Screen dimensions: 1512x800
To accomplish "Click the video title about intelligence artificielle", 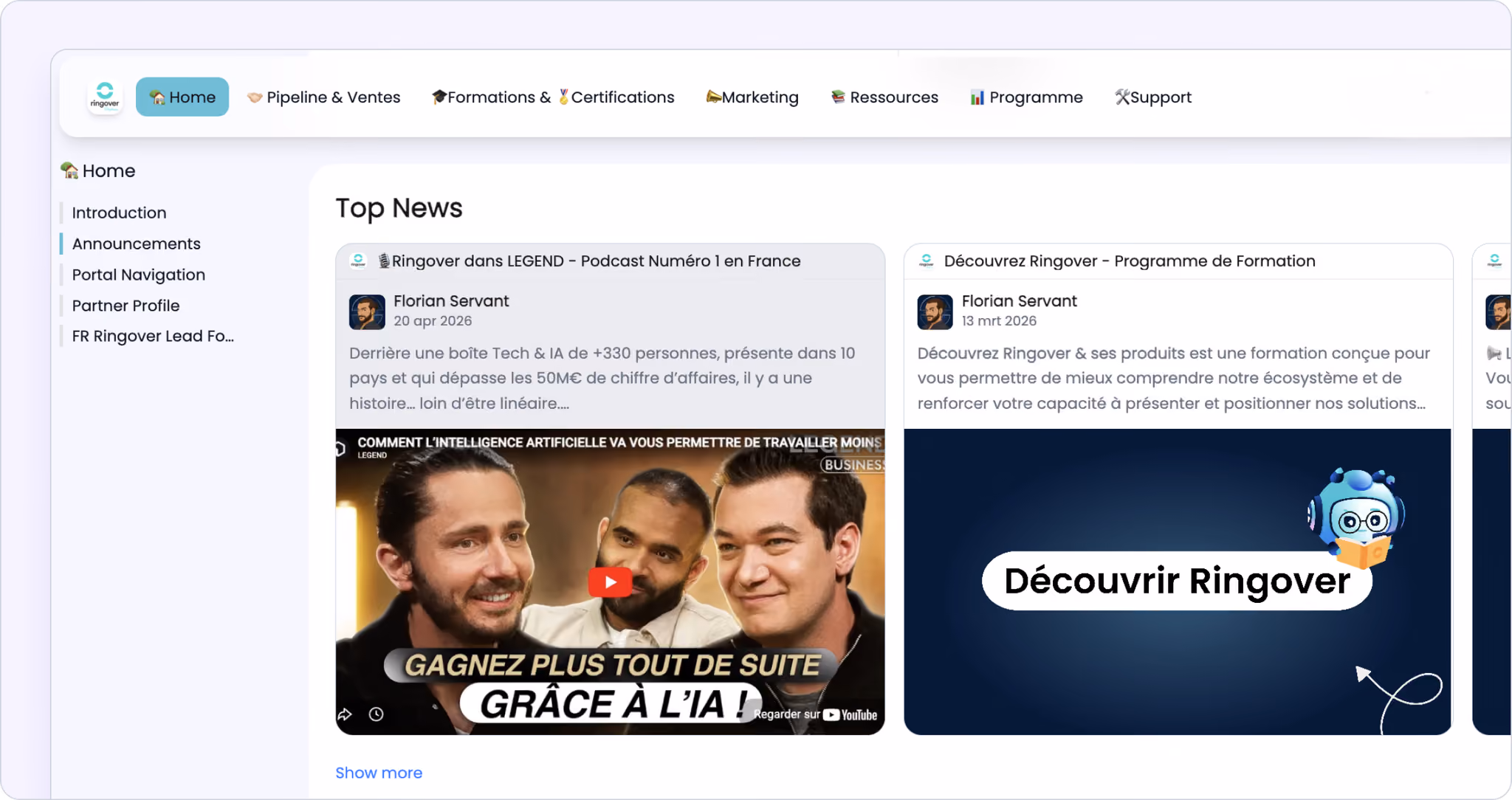I will (x=619, y=442).
